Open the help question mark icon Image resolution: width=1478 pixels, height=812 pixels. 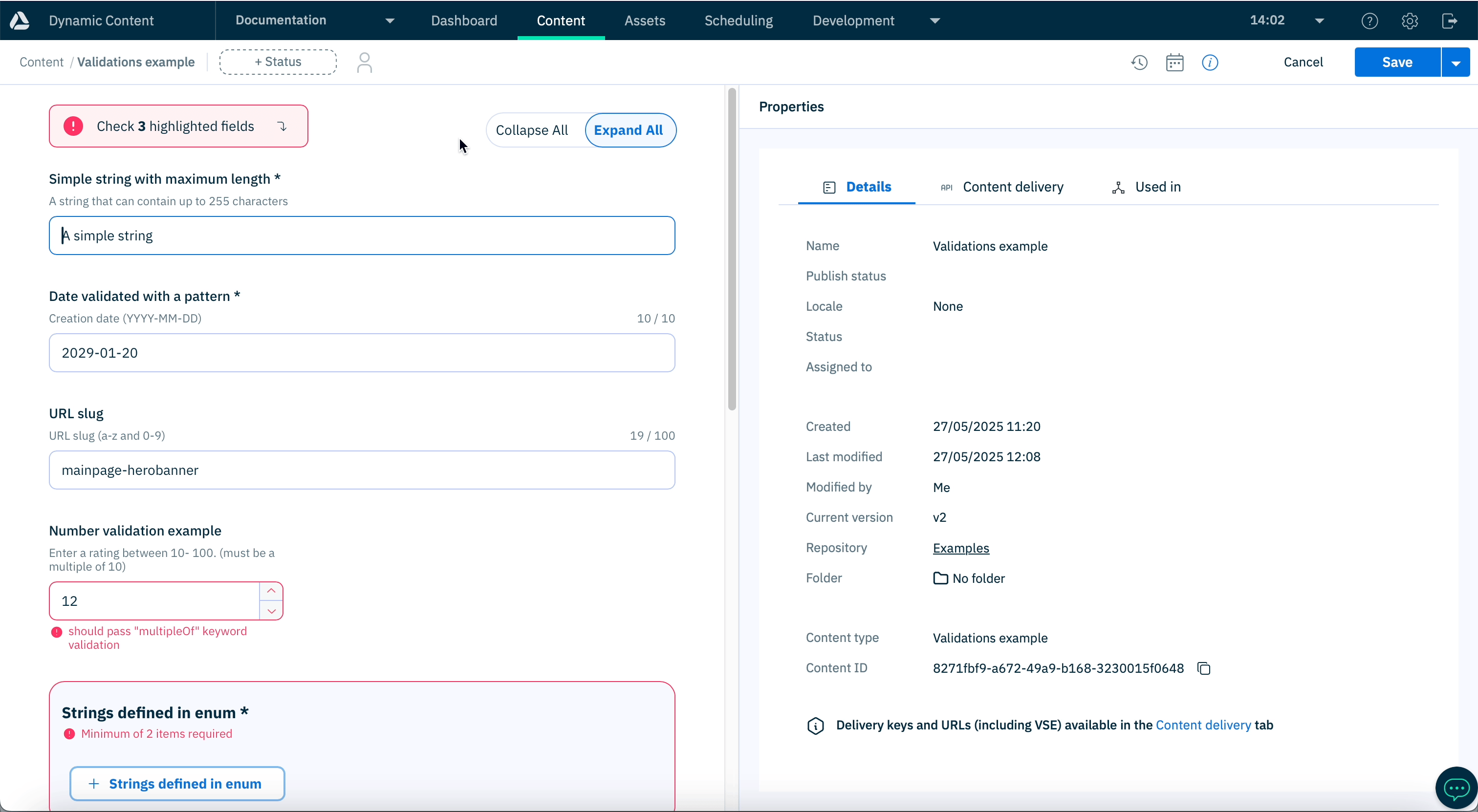(x=1369, y=21)
